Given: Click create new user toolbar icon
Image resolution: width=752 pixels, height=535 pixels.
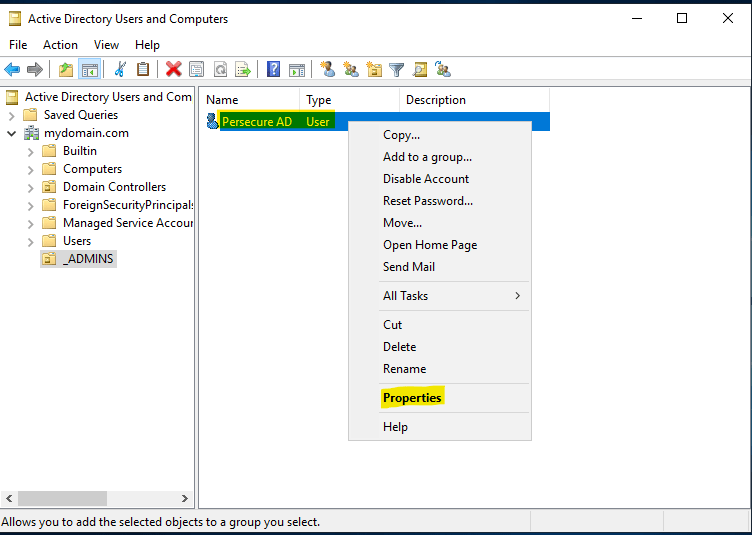Looking at the screenshot, I should pos(327,69).
